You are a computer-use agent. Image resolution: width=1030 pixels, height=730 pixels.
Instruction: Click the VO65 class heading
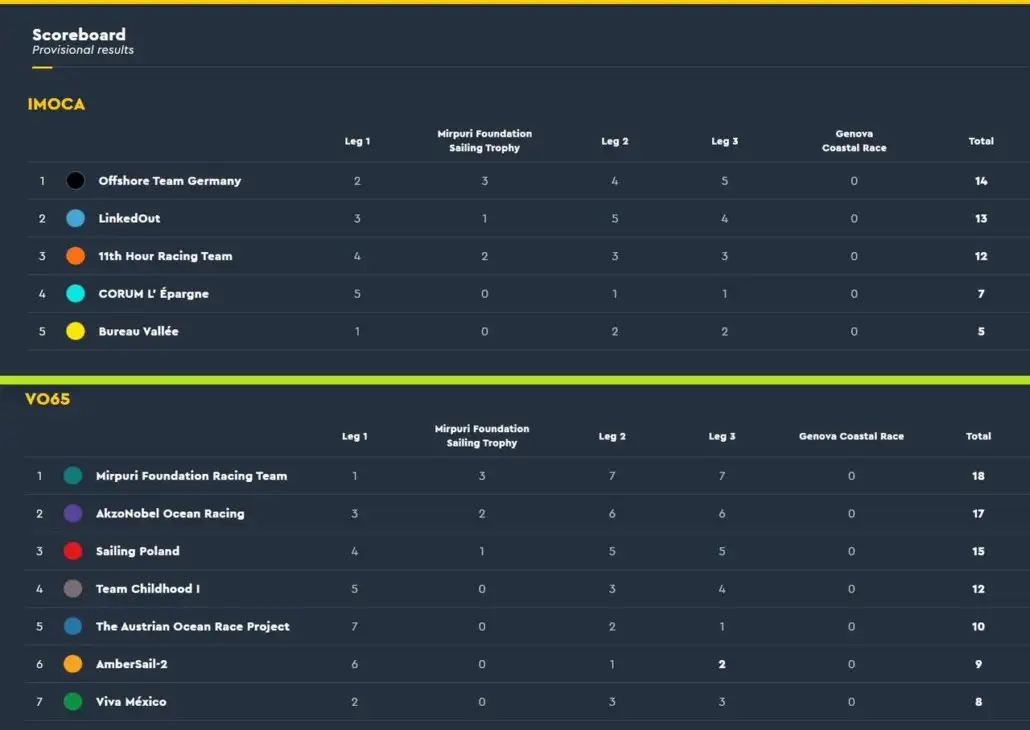[47, 399]
